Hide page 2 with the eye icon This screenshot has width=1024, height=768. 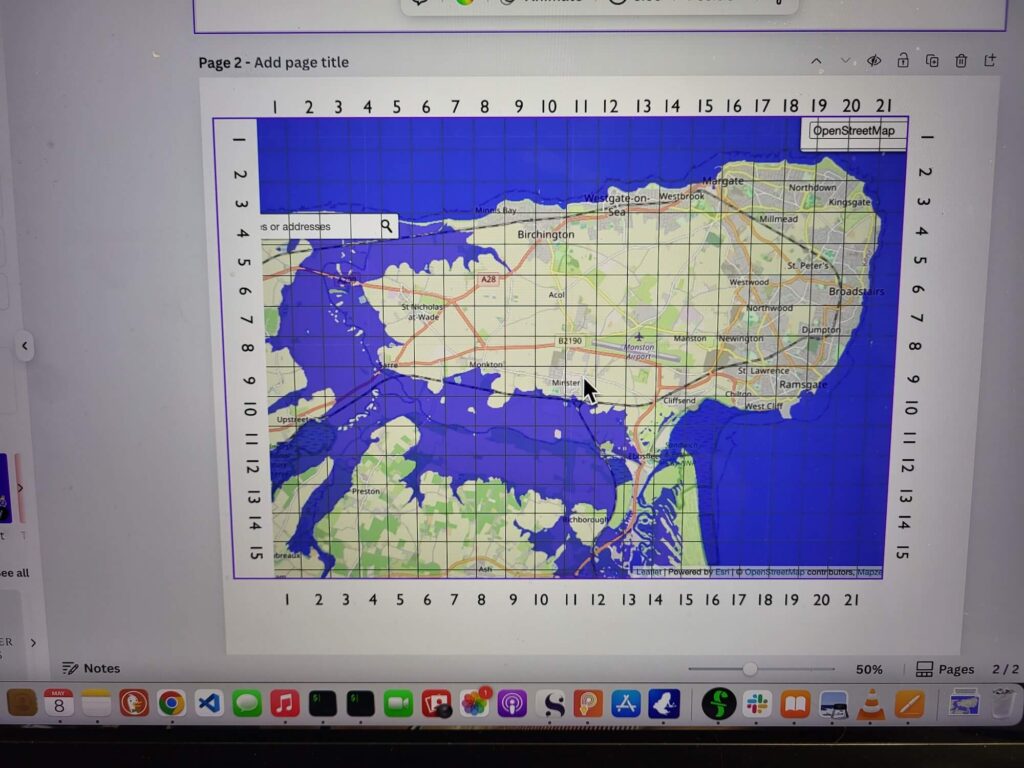point(874,61)
